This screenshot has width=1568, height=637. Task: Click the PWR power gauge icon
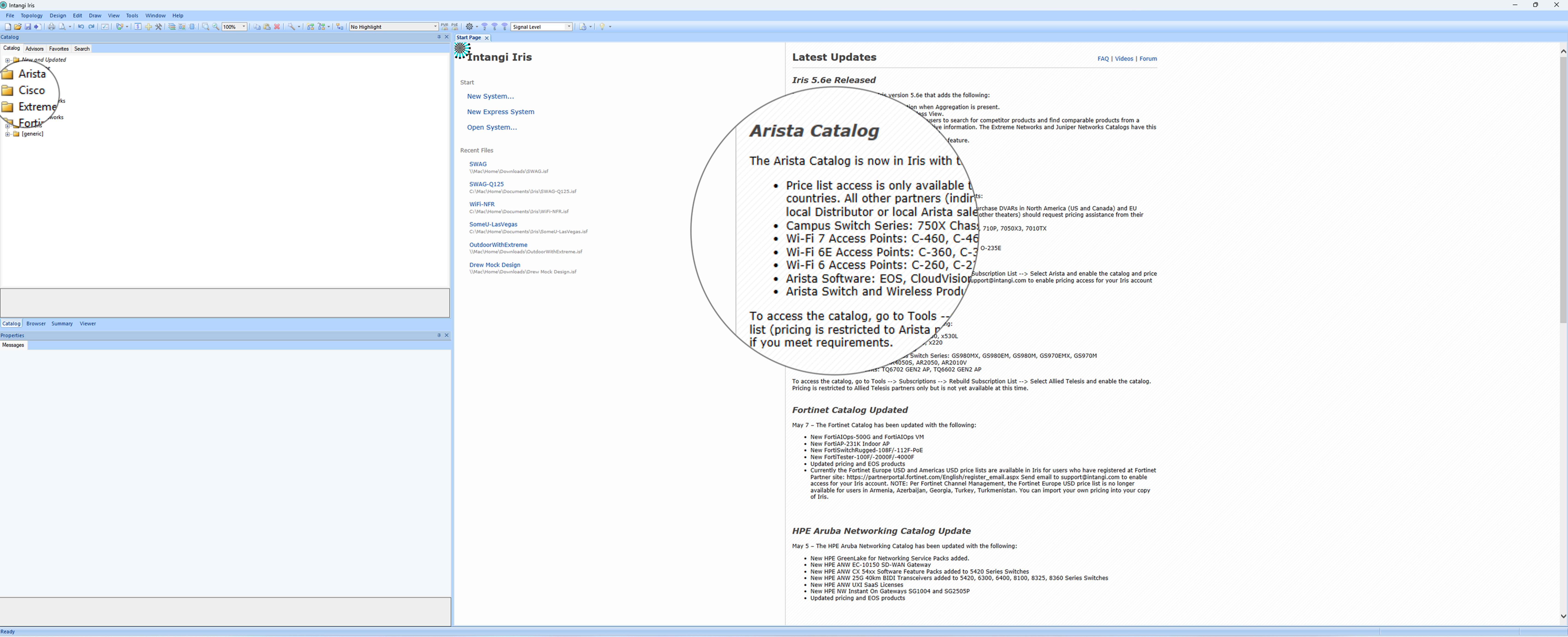pyautogui.click(x=444, y=27)
